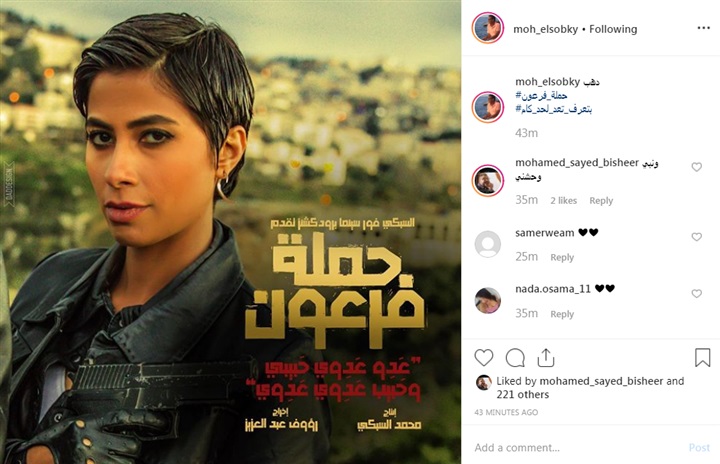Like the post with the heart icon
The width and height of the screenshot is (720, 464).
[484, 357]
